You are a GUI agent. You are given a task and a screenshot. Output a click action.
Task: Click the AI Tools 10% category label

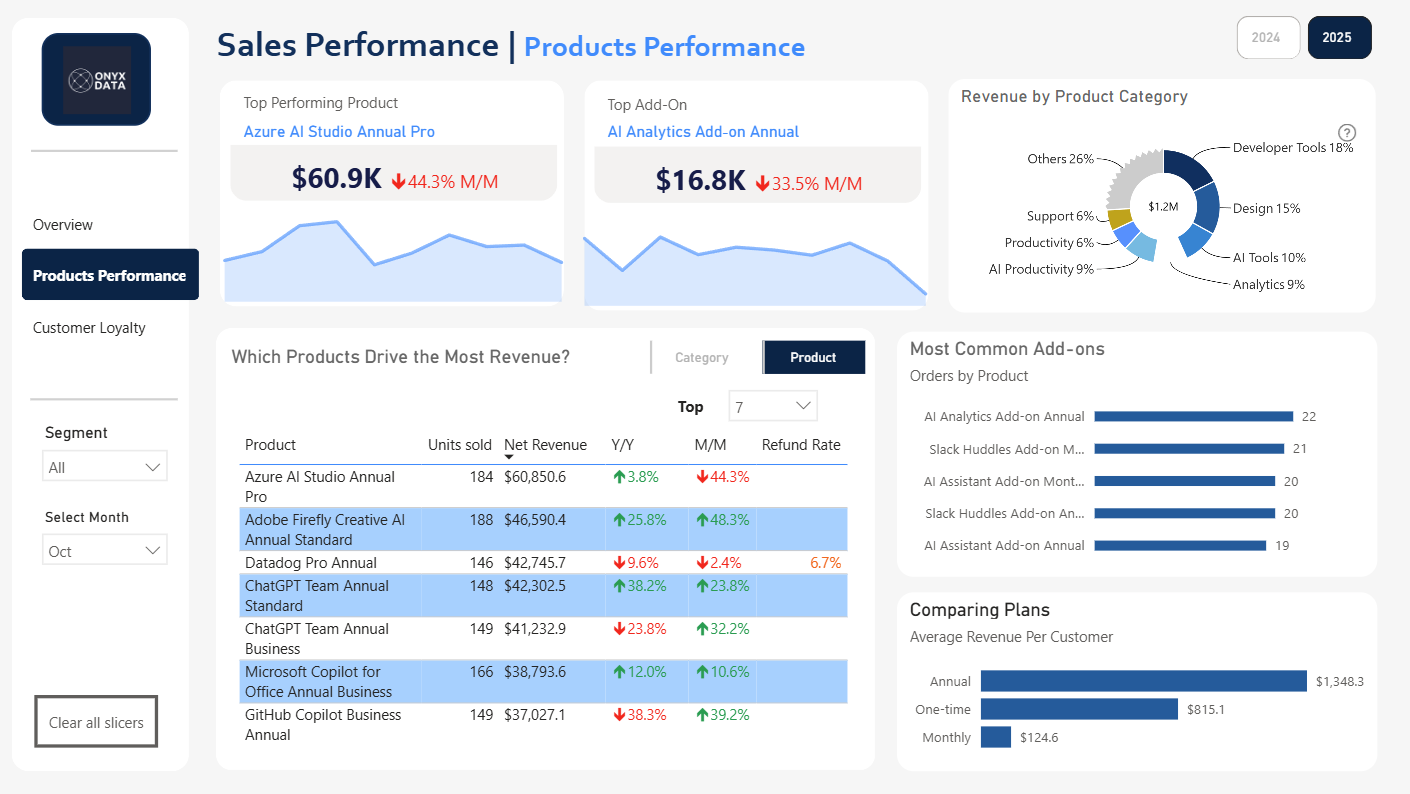tap(1269, 257)
